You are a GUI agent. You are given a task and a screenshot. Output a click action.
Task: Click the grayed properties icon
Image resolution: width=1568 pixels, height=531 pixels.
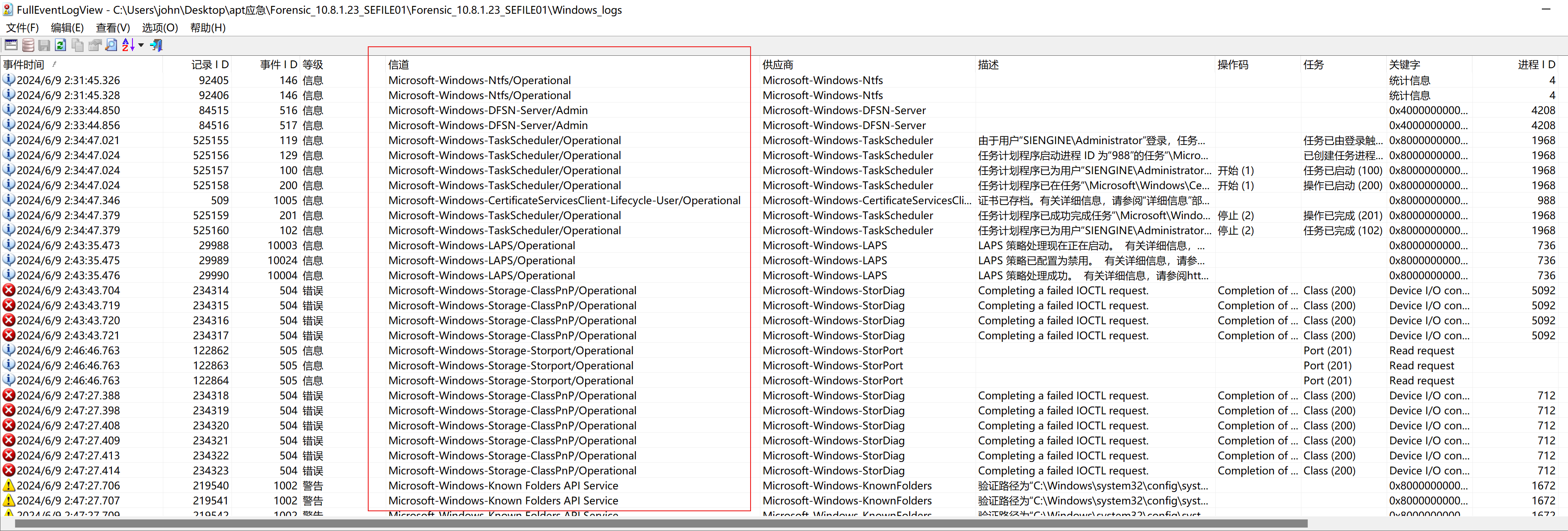point(94,45)
